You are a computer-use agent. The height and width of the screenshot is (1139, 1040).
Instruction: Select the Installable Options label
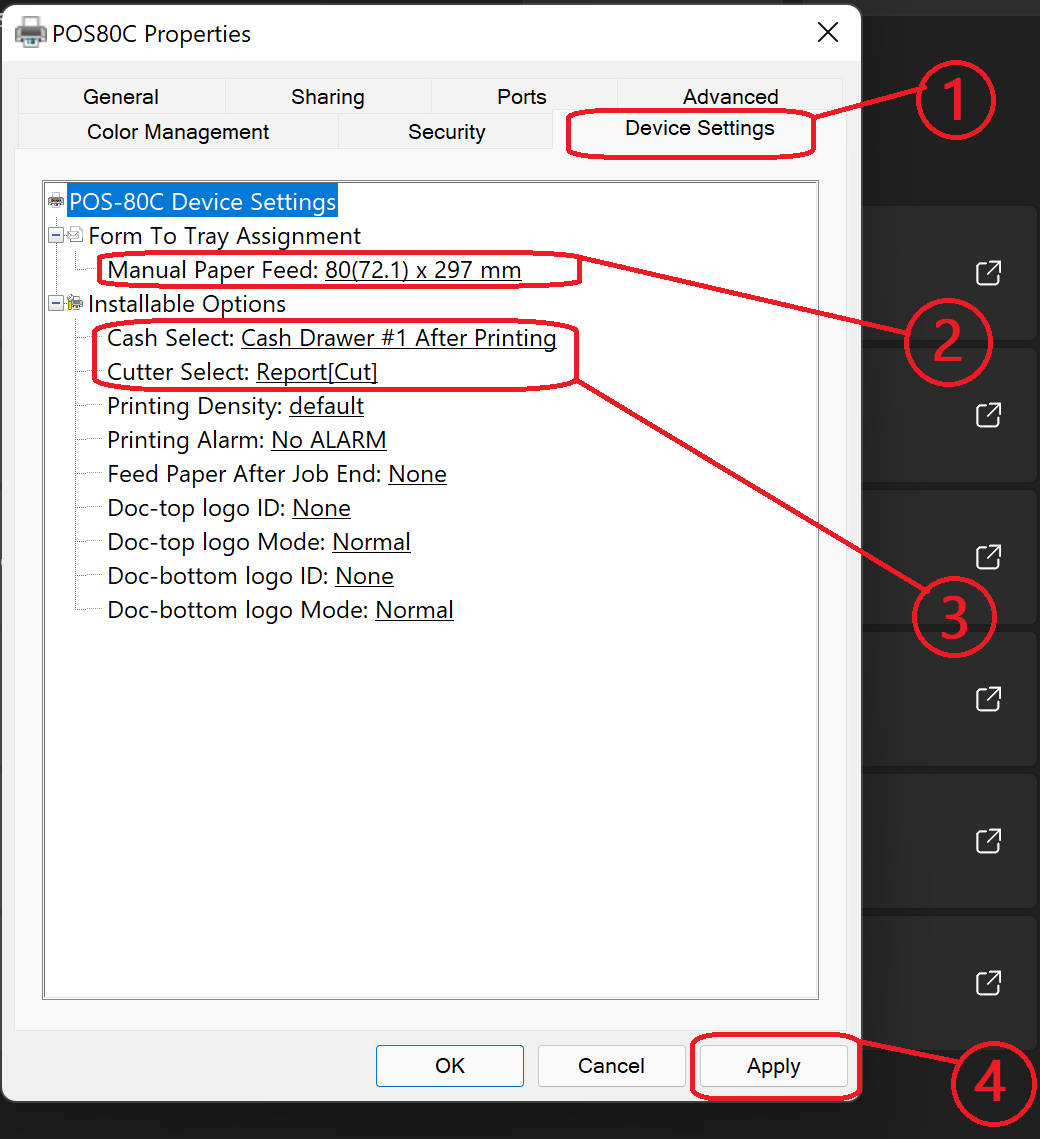click(x=187, y=304)
